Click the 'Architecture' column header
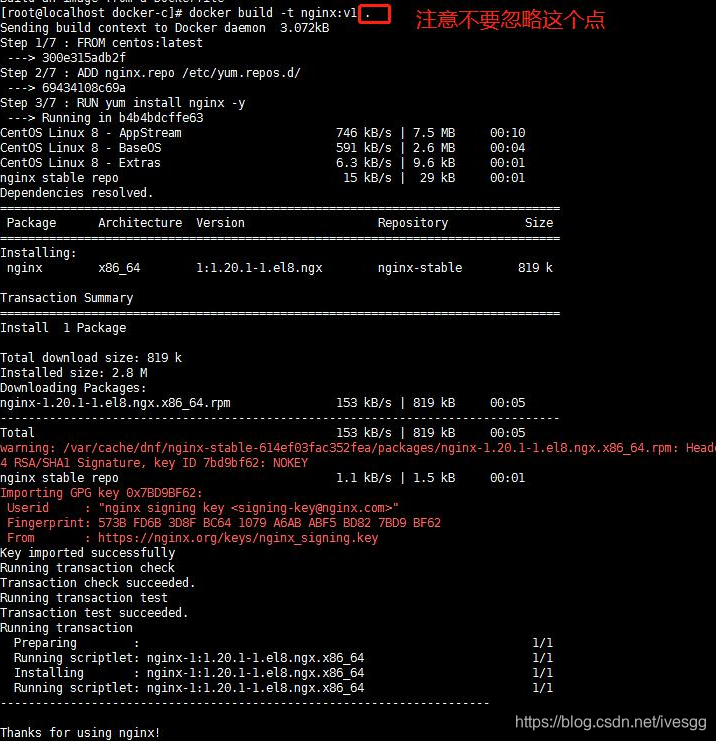Viewport: 716px width, 741px height. [140, 223]
